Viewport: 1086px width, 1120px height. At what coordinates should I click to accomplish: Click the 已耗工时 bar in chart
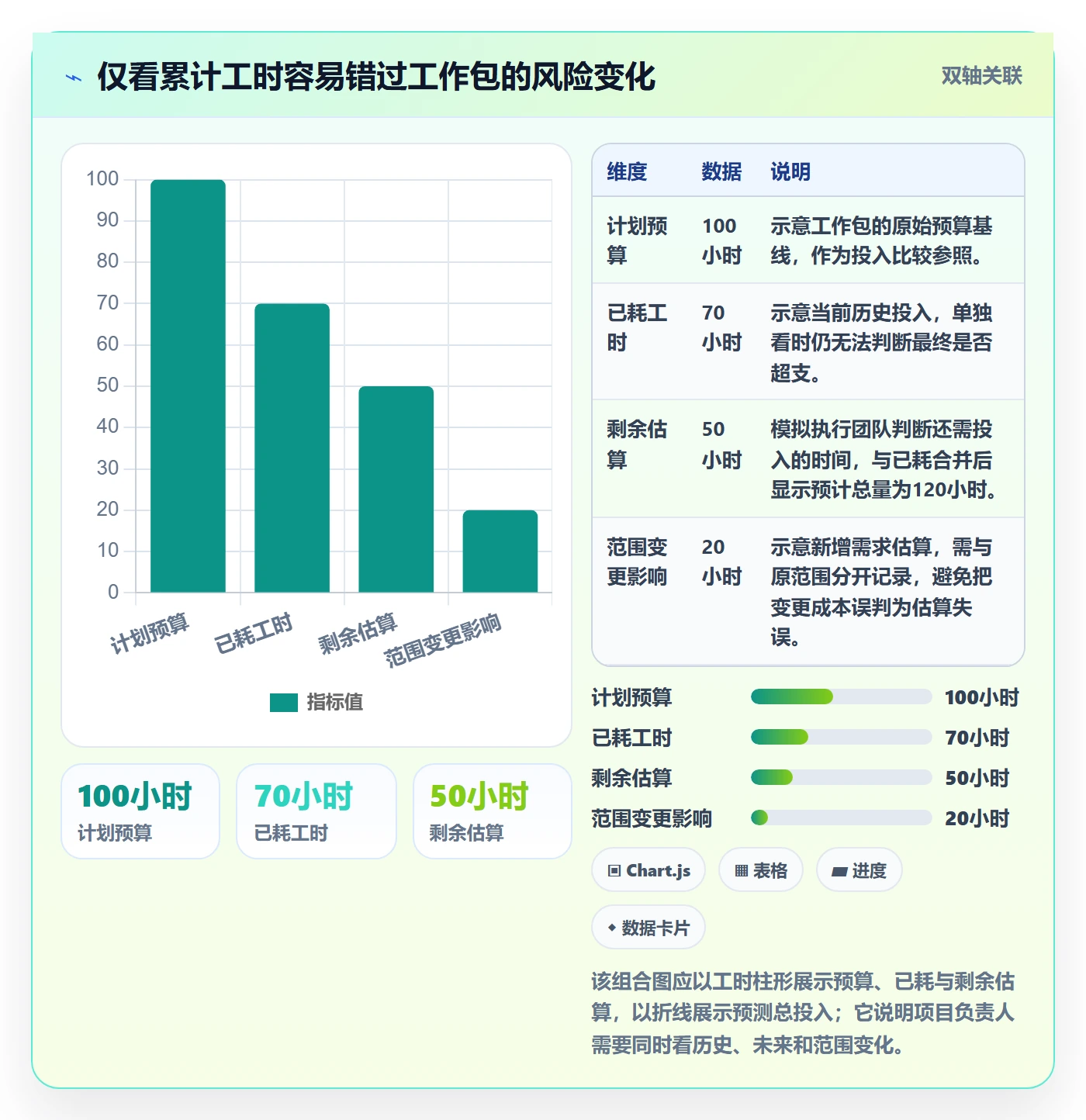coord(292,448)
